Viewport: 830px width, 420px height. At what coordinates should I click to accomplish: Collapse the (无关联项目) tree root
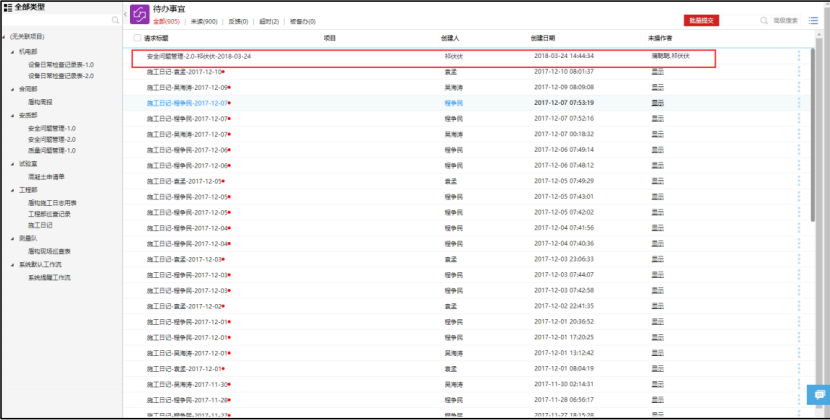tap(4, 37)
